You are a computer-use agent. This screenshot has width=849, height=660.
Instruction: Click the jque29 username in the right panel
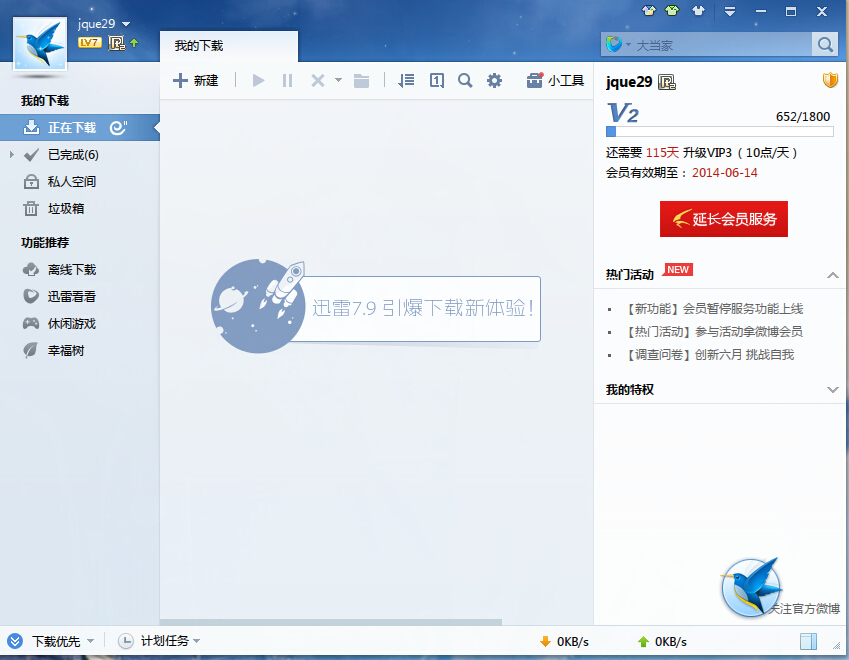[x=629, y=82]
